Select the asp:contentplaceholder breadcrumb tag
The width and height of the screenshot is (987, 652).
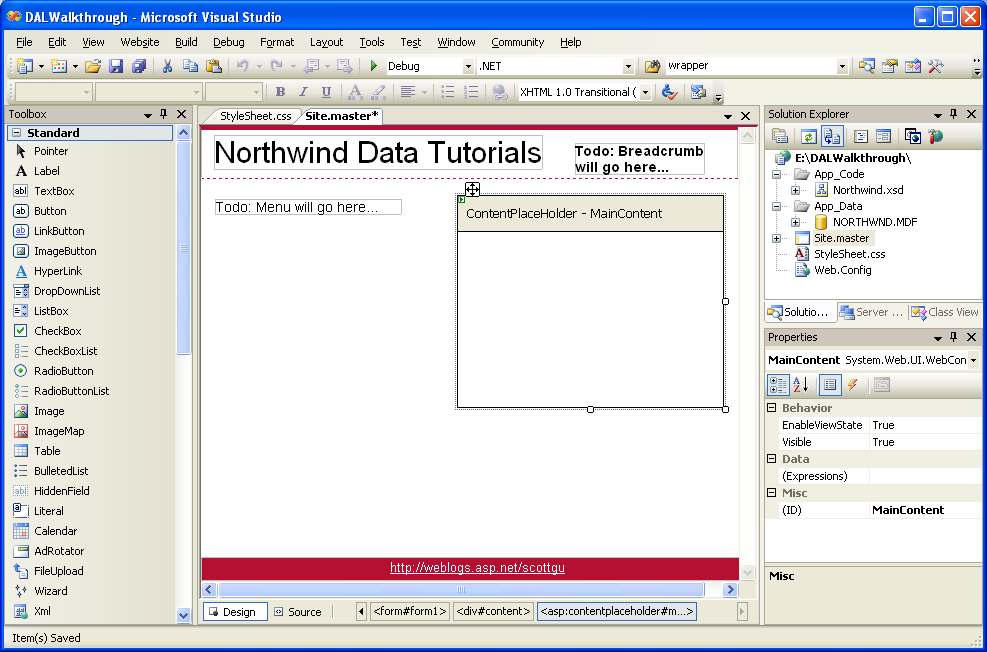pos(617,612)
